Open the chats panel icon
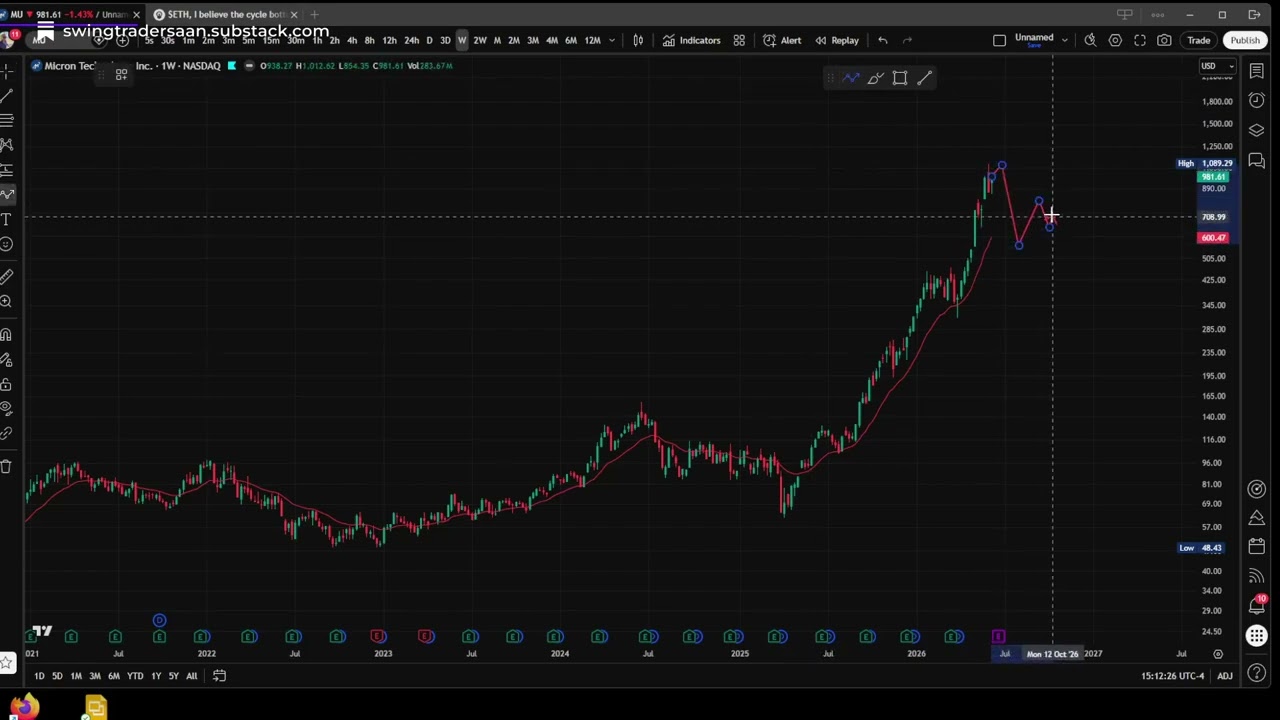 (x=1257, y=160)
